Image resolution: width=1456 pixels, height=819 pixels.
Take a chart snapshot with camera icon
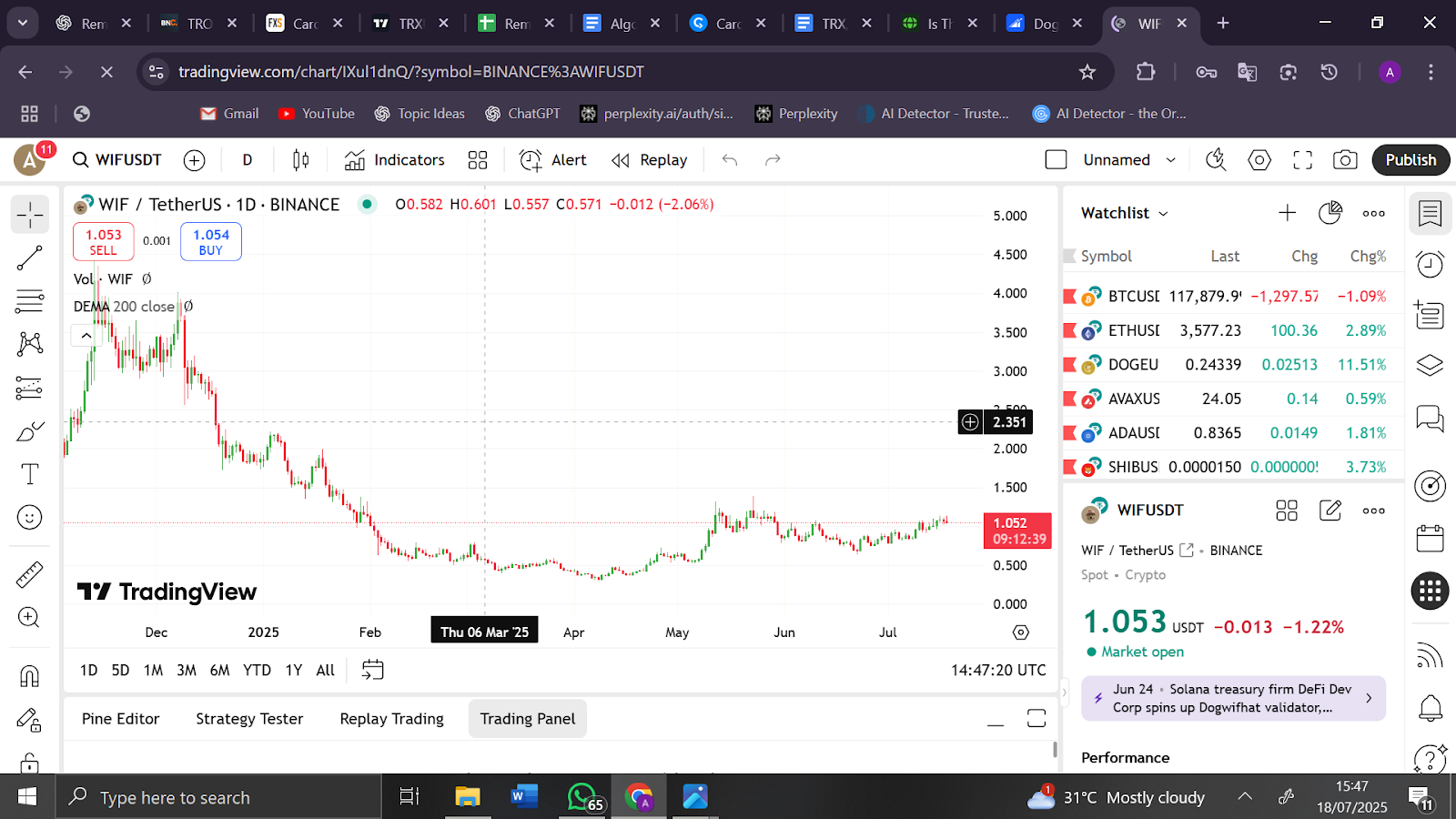point(1345,160)
